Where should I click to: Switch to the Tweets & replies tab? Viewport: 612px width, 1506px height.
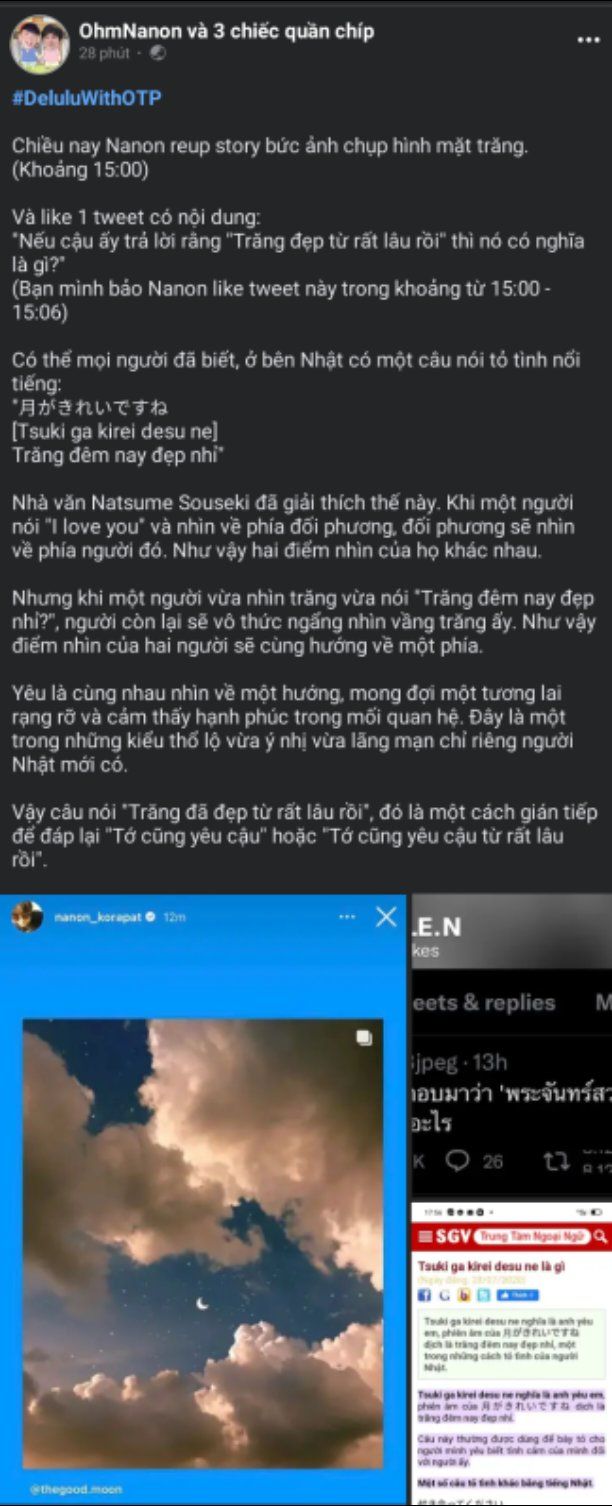click(x=484, y=1002)
